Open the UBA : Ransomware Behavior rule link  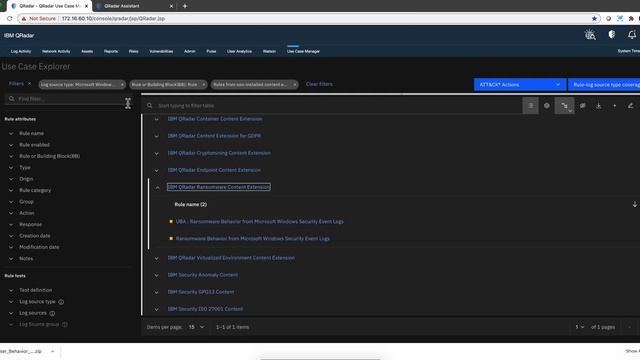pyautogui.click(x=260, y=222)
